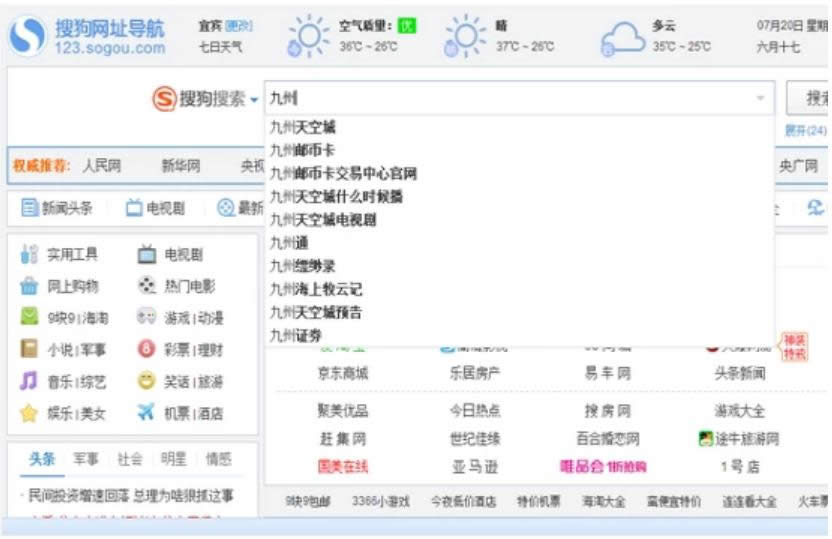Screen dimensions: 832x539
Task: Click inside the search text field
Action: (x=500, y=98)
